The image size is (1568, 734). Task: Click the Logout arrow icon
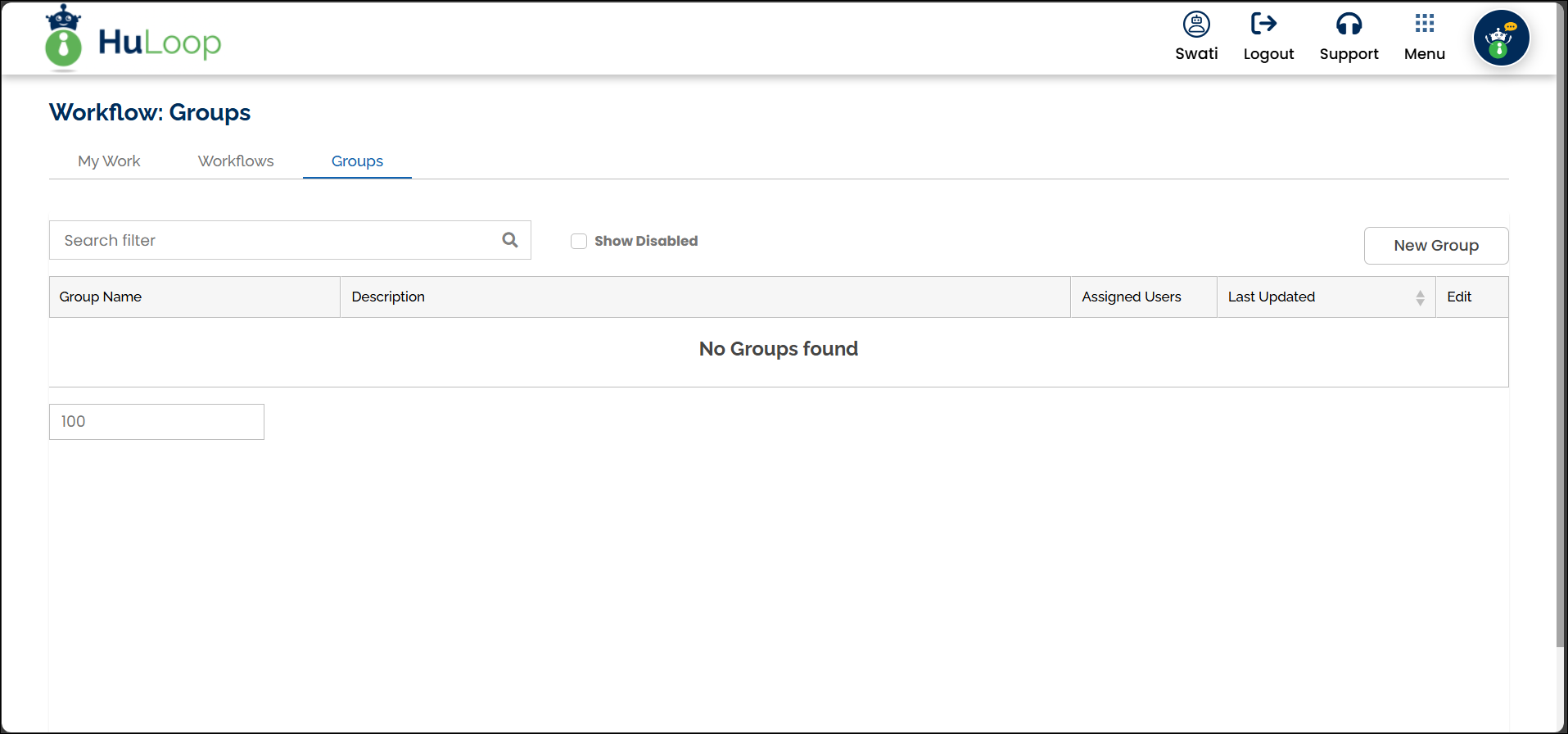tap(1263, 24)
